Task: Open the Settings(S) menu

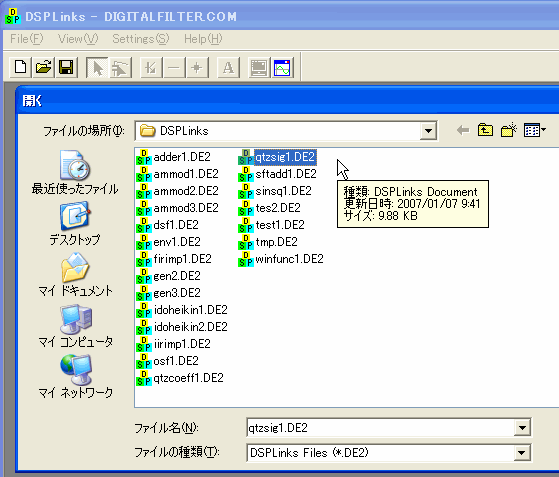Action: point(141,39)
